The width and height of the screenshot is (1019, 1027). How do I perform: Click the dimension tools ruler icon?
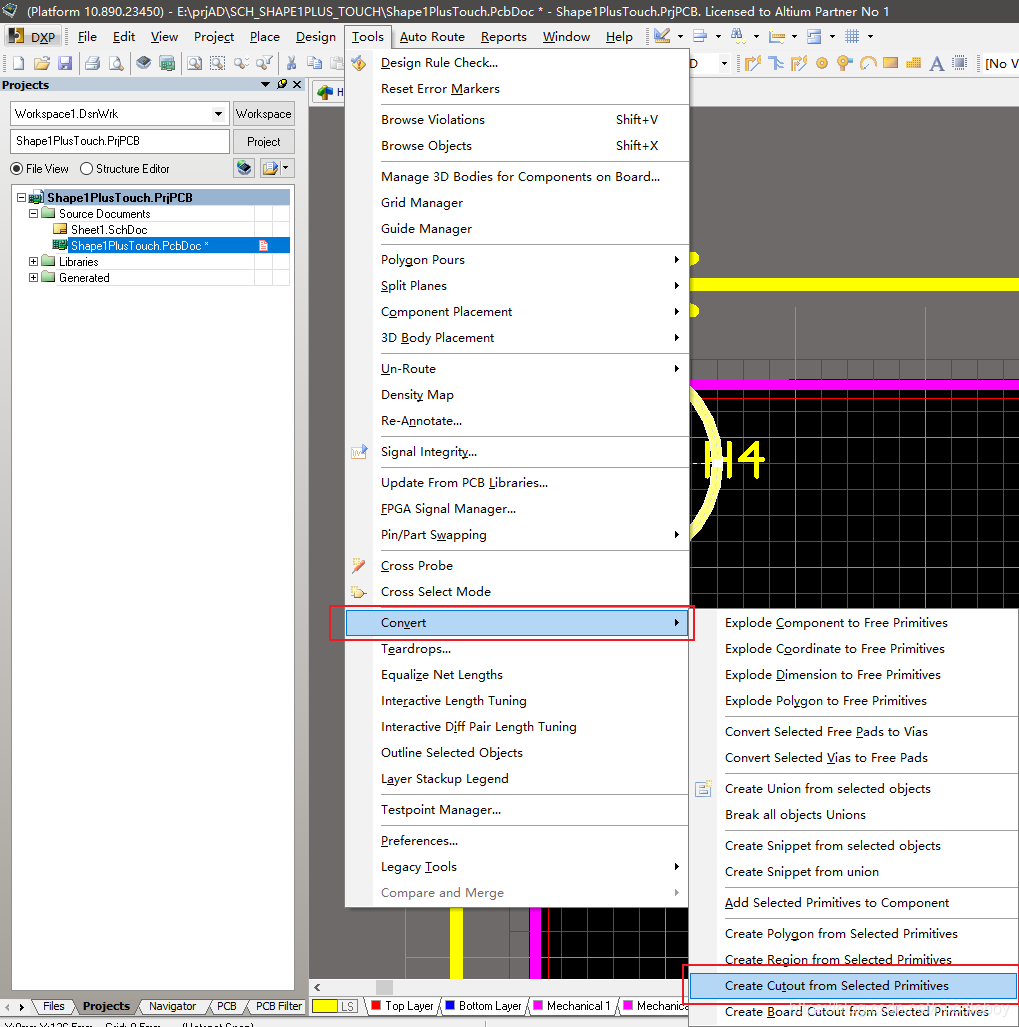point(777,36)
